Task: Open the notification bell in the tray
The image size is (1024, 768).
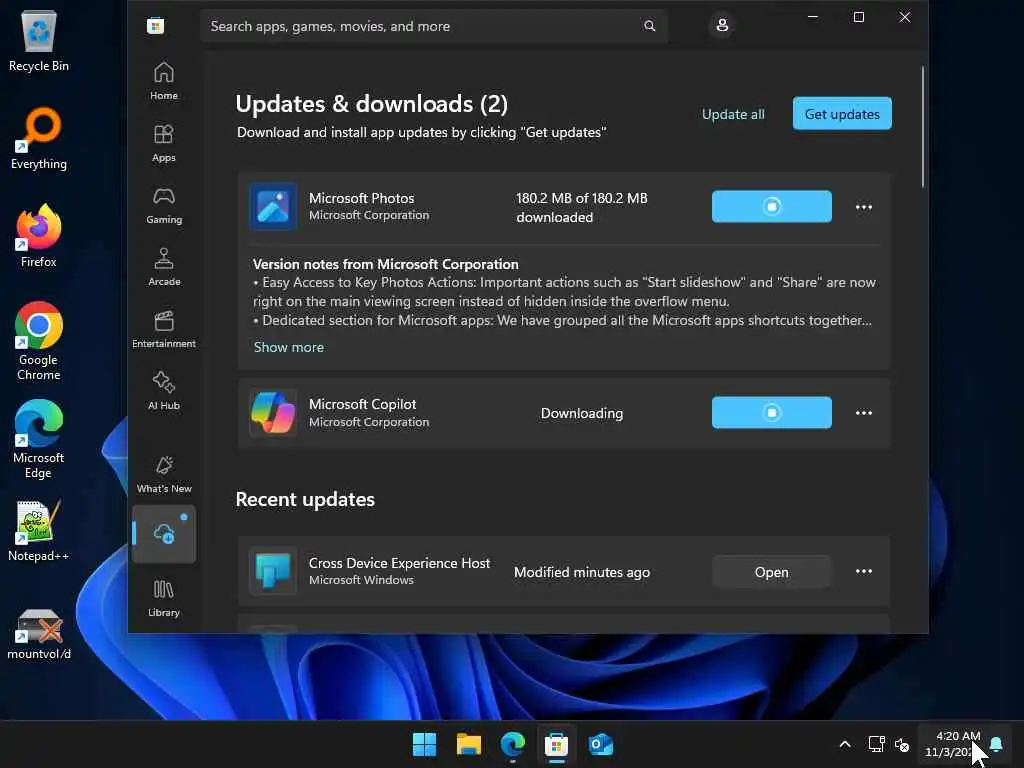Action: click(996, 744)
